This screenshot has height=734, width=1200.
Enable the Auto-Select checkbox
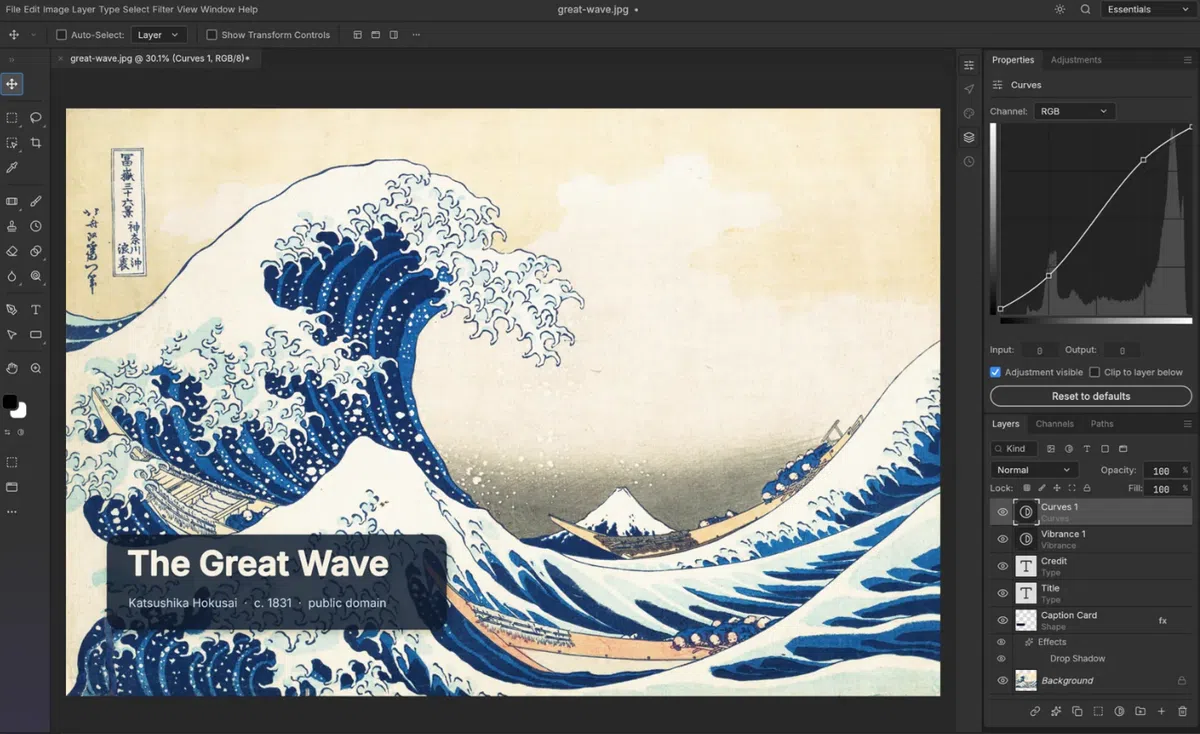61,35
